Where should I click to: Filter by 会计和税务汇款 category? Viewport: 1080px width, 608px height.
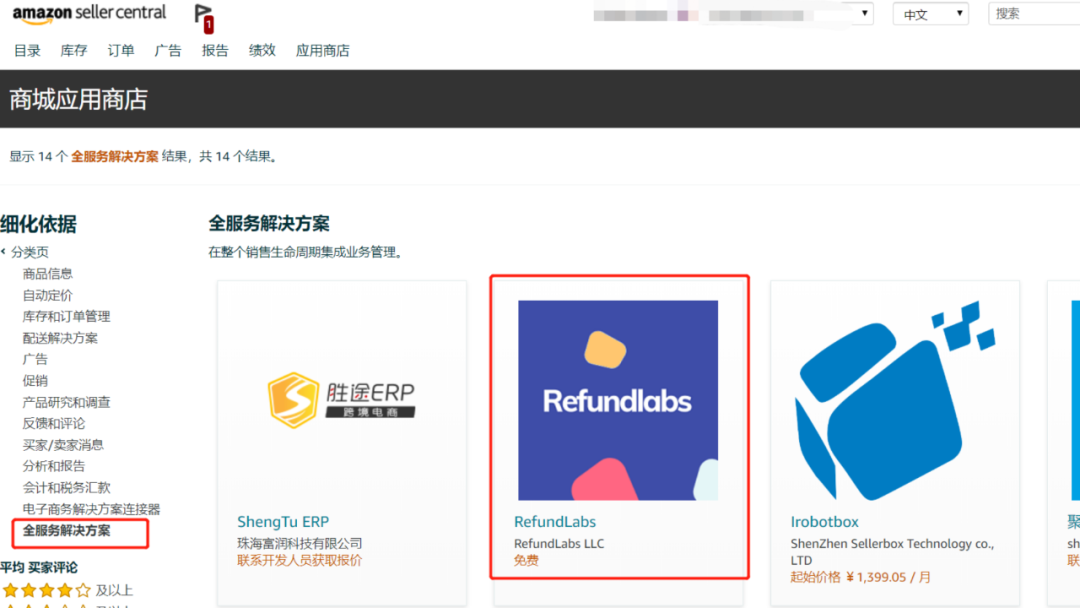[x=66, y=488]
